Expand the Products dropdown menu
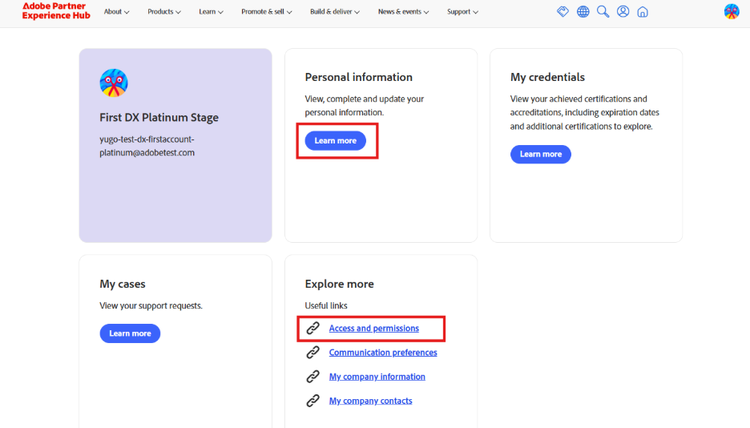750x428 pixels. (164, 12)
